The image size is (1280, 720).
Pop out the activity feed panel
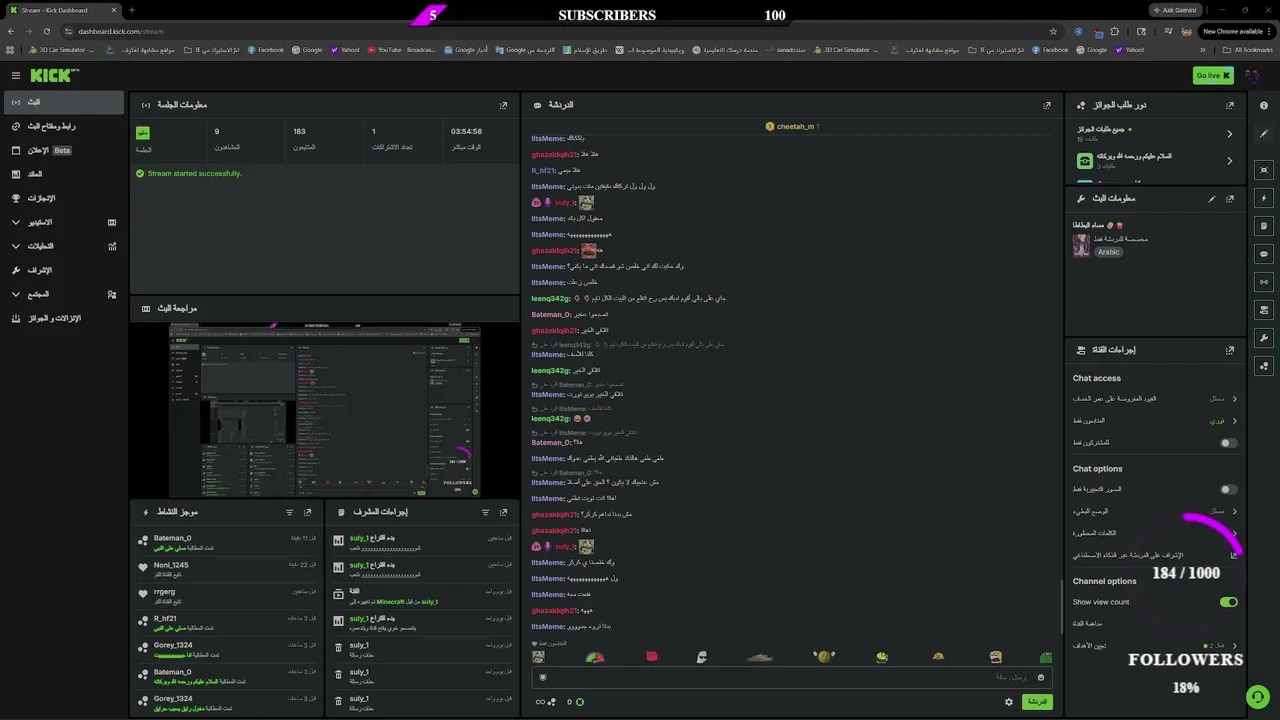tap(308, 512)
